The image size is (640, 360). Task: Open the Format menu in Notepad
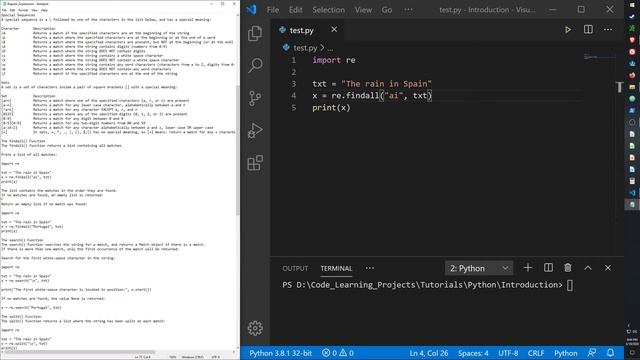coord(23,10)
